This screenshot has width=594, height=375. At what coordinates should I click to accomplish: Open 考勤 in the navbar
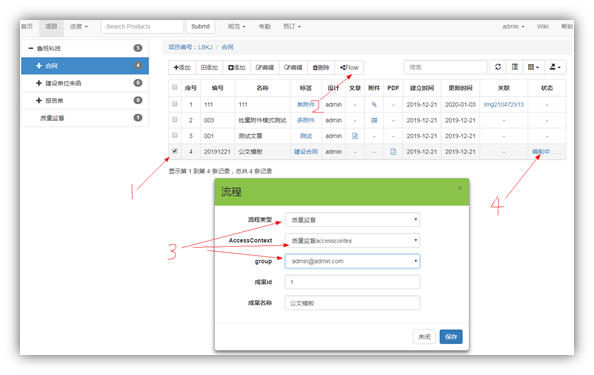264,27
